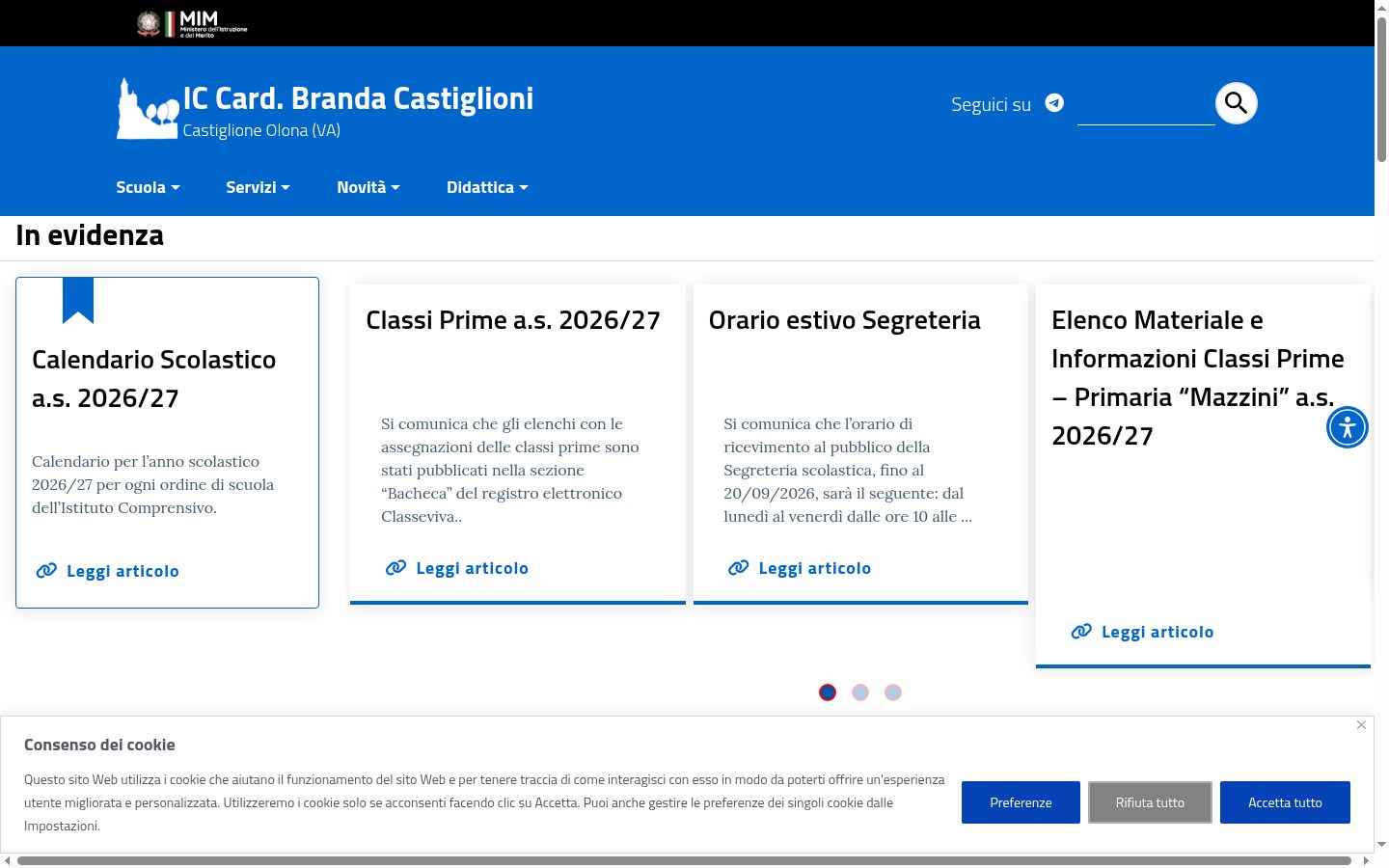The image size is (1389, 868).
Task: Click the MIM ministry logo in top bar
Action: [x=192, y=23]
